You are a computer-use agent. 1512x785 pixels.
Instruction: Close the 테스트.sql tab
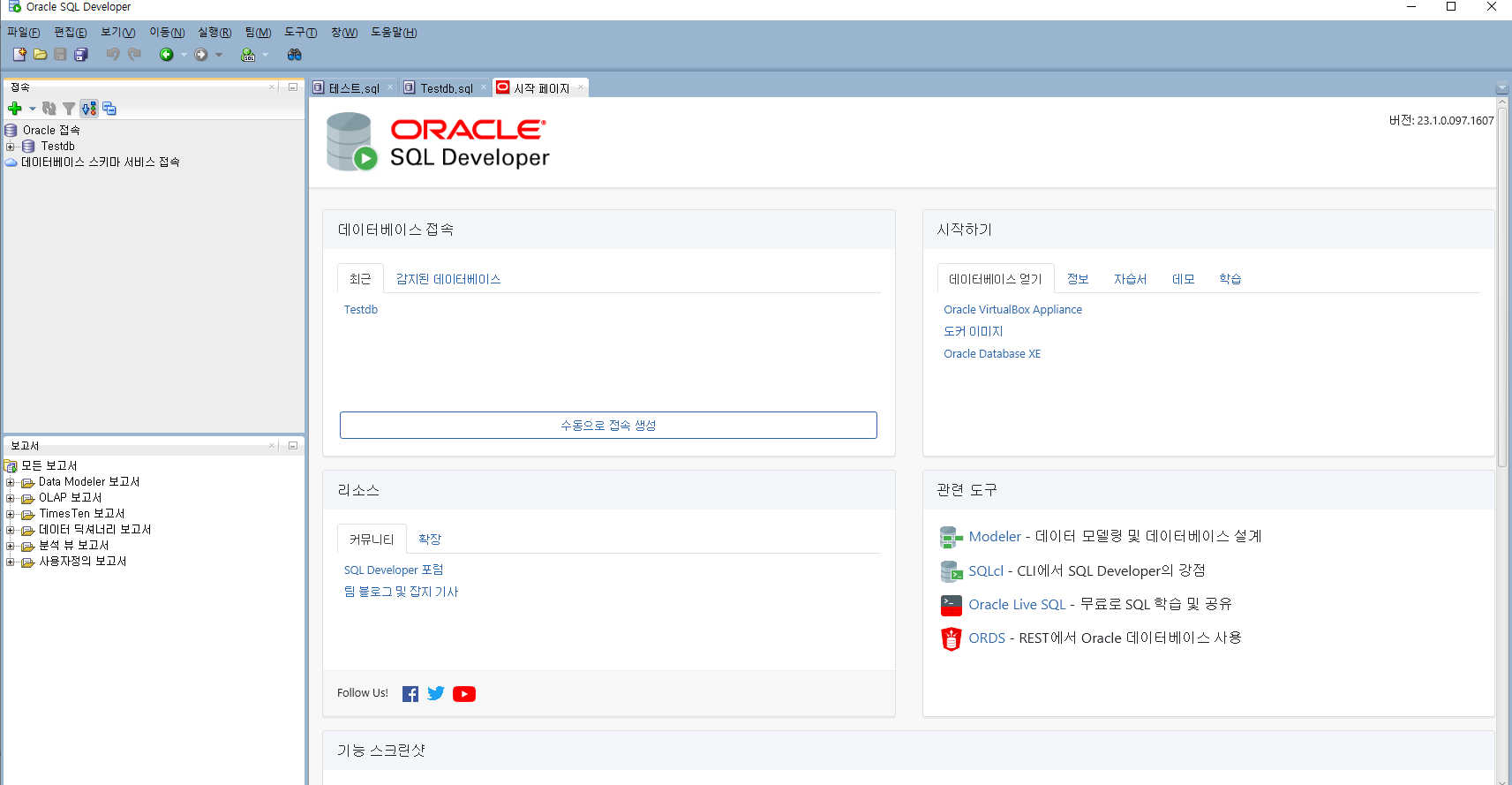click(x=390, y=87)
